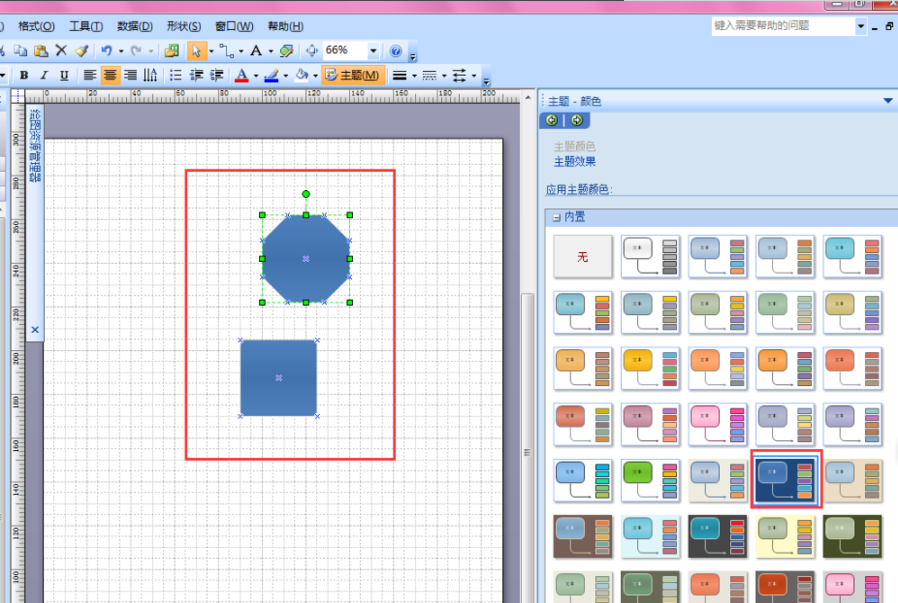898x603 pixels.
Task: Click the fill color paint bucket icon
Action: click(x=301, y=75)
